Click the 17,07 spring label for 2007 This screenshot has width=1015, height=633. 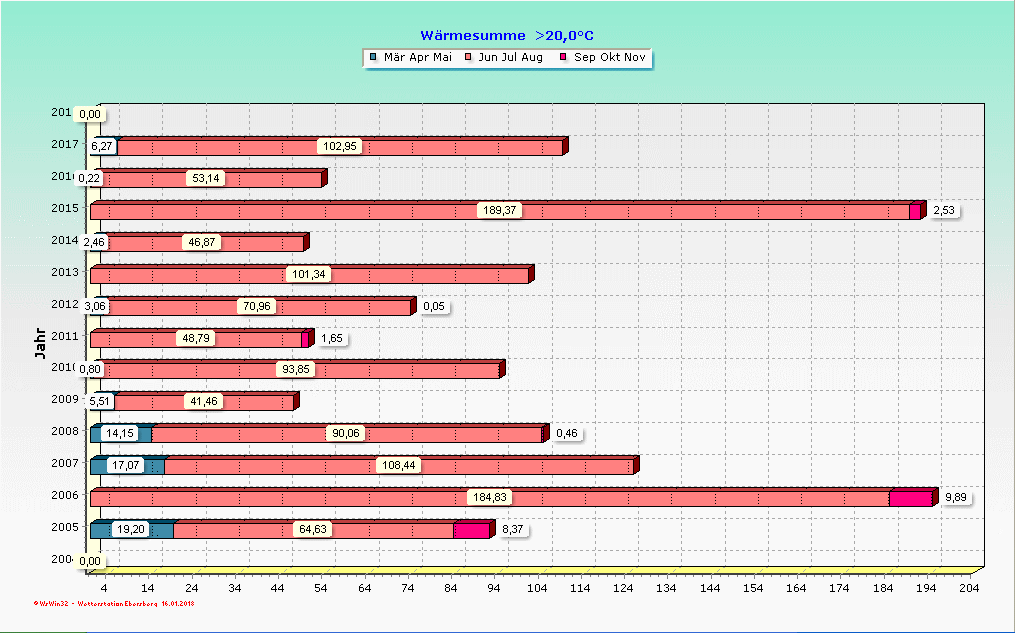(125, 466)
